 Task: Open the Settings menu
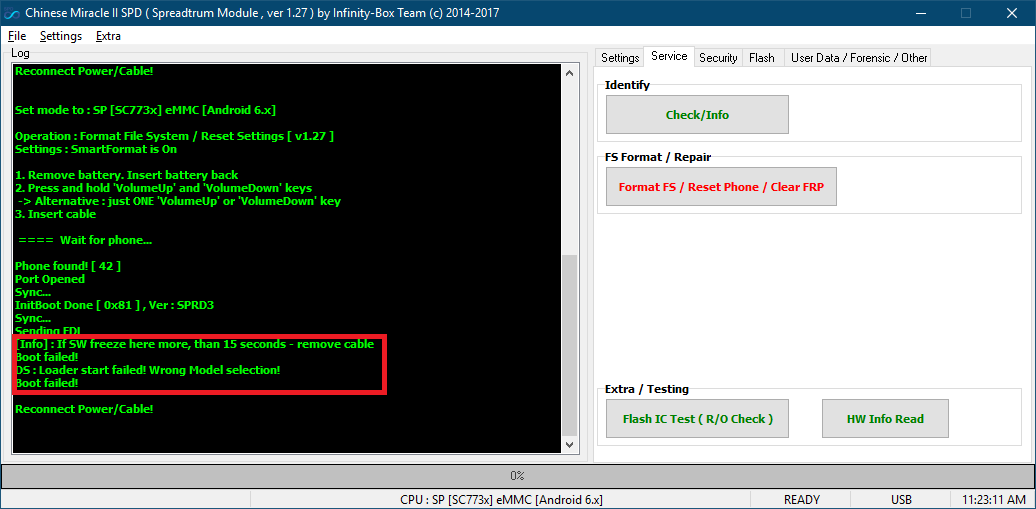61,36
